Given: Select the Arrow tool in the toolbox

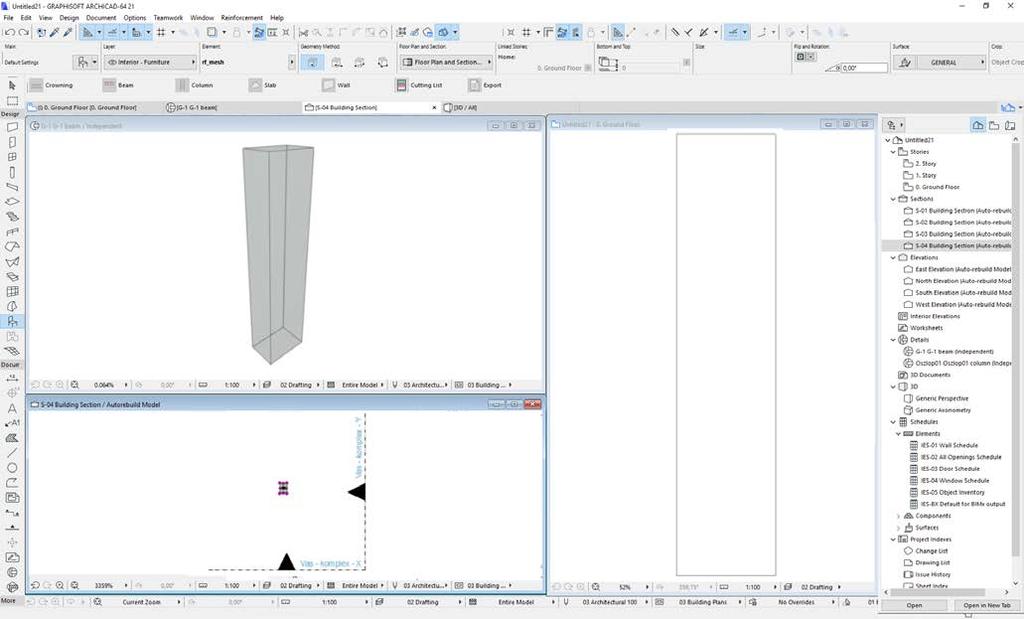Looking at the screenshot, I should [12, 85].
